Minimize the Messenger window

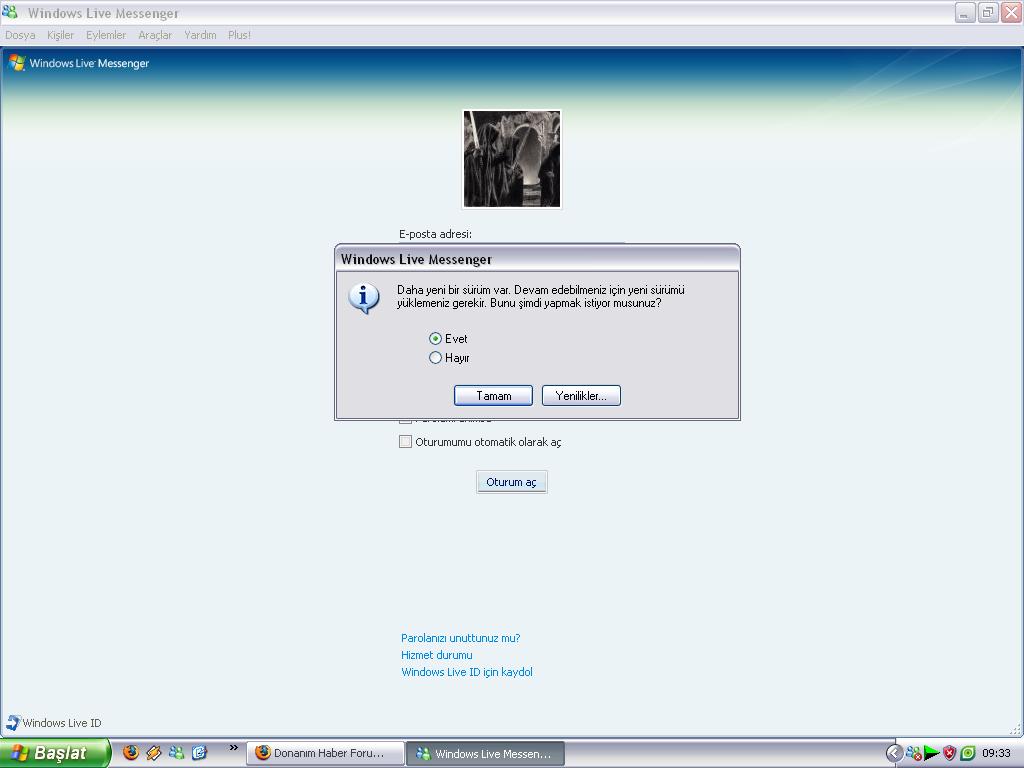click(965, 12)
